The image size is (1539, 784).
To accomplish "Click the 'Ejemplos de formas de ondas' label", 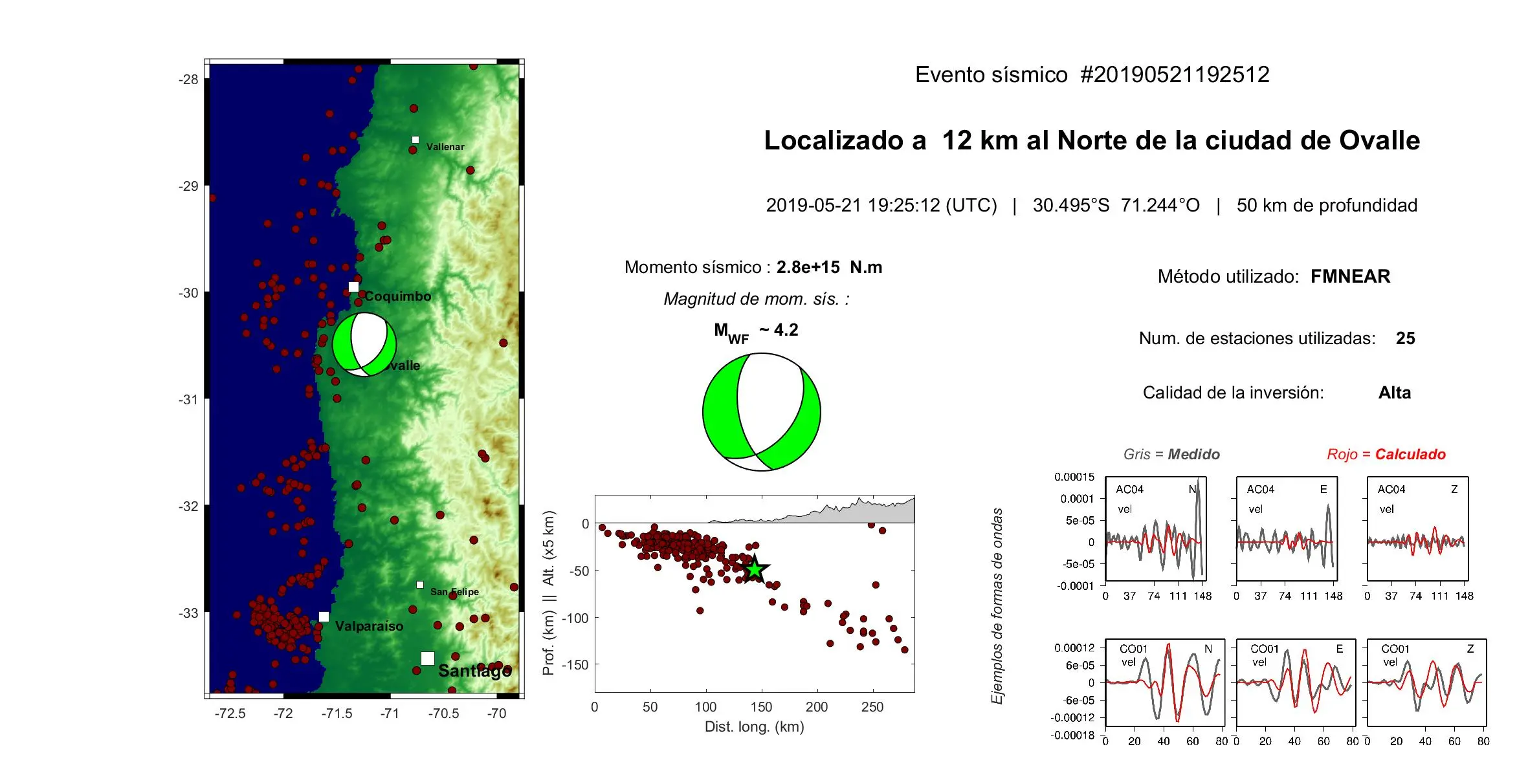I will click(997, 606).
